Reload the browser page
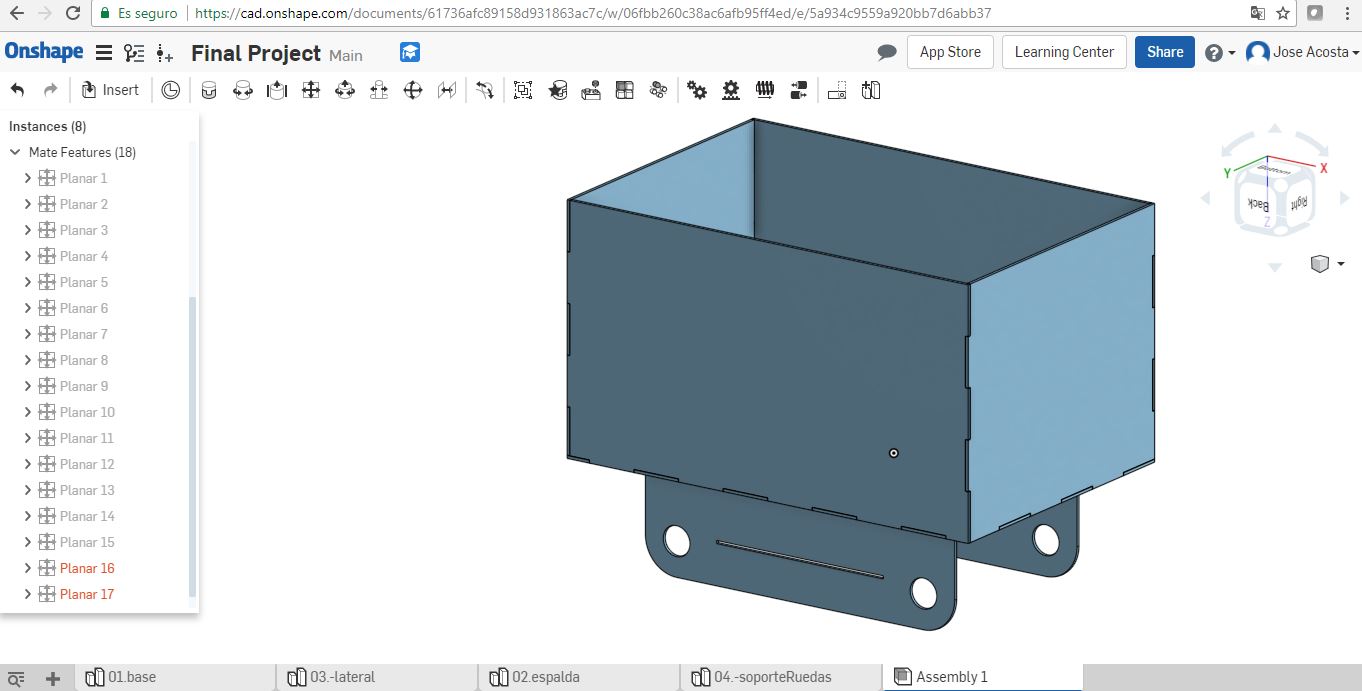This screenshot has width=1362, height=691. (x=72, y=14)
